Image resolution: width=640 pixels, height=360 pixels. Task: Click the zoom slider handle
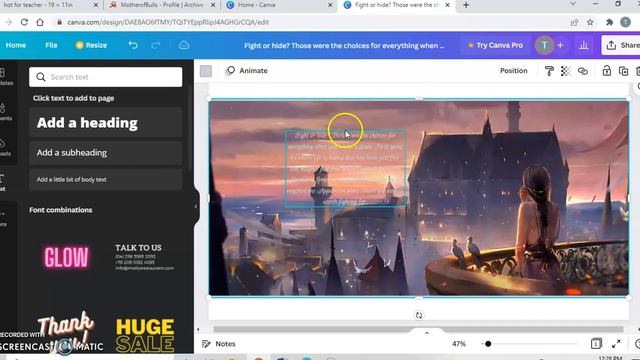click(488, 344)
